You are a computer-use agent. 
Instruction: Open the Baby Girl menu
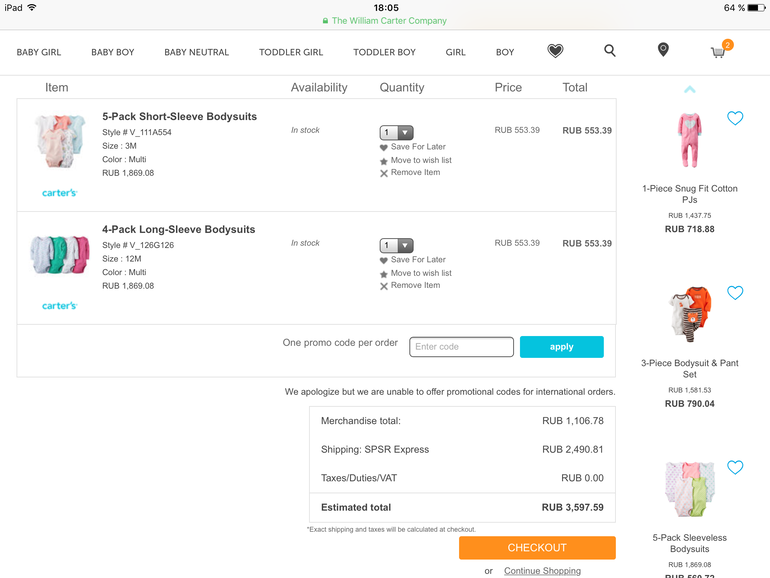(39, 52)
